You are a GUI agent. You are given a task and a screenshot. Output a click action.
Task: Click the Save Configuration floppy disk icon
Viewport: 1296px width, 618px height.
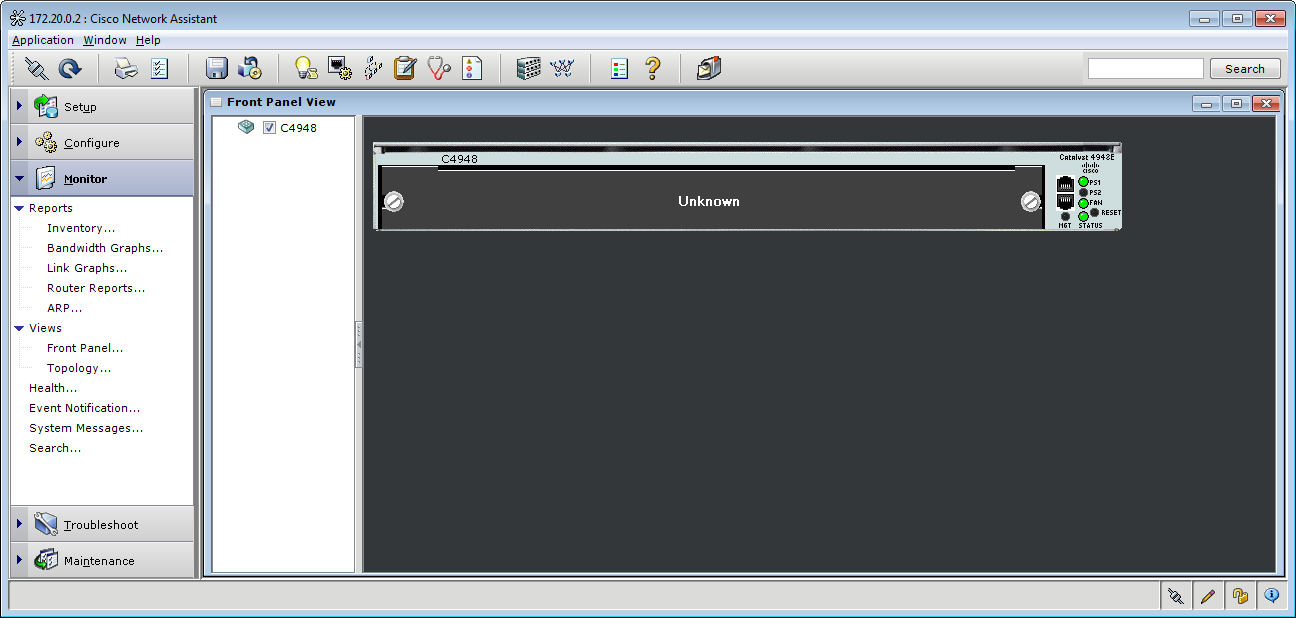(x=217, y=68)
